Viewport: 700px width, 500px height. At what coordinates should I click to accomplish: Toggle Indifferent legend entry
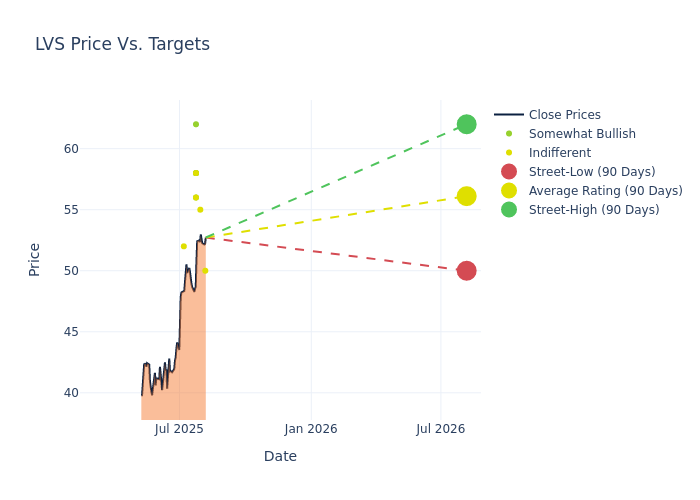pos(559,153)
